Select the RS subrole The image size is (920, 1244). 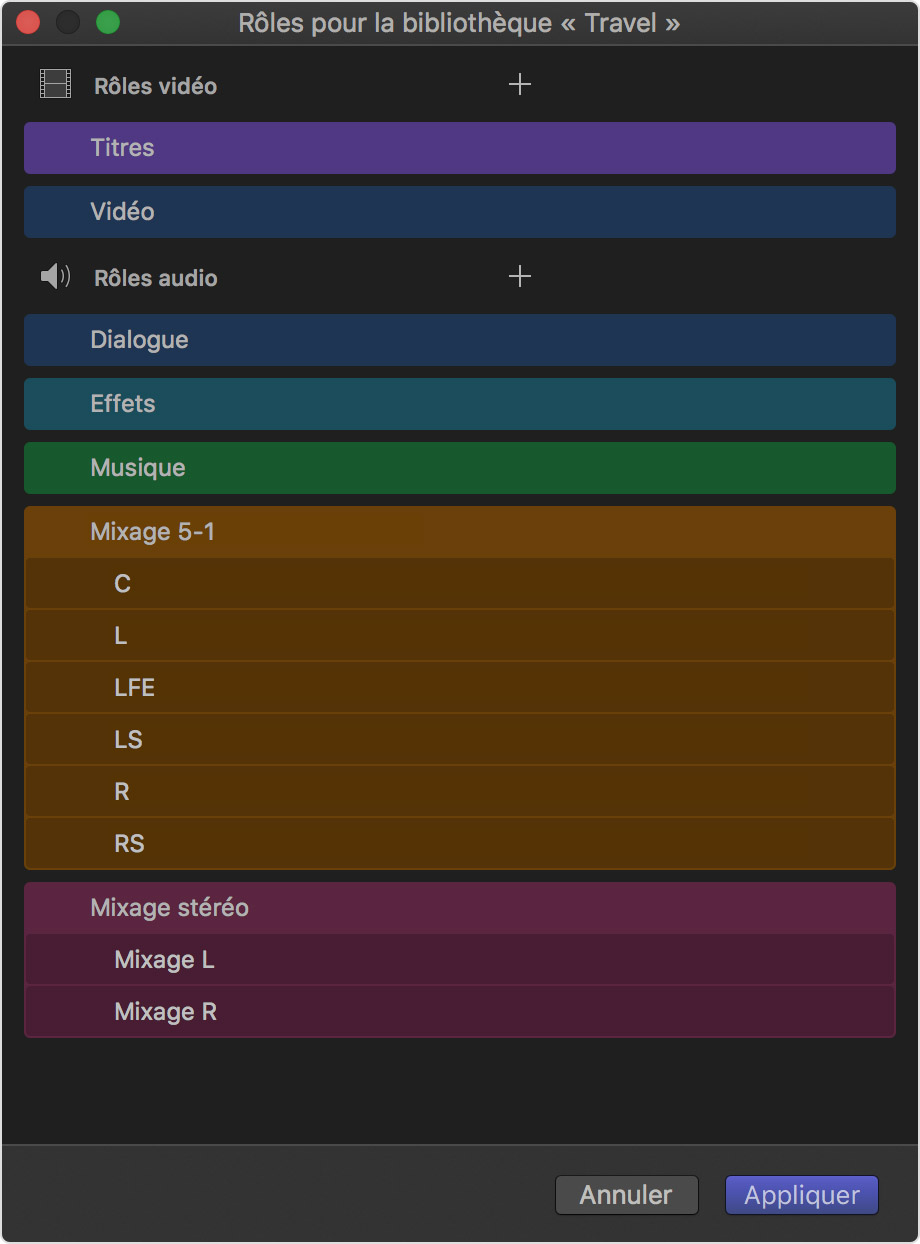click(459, 844)
